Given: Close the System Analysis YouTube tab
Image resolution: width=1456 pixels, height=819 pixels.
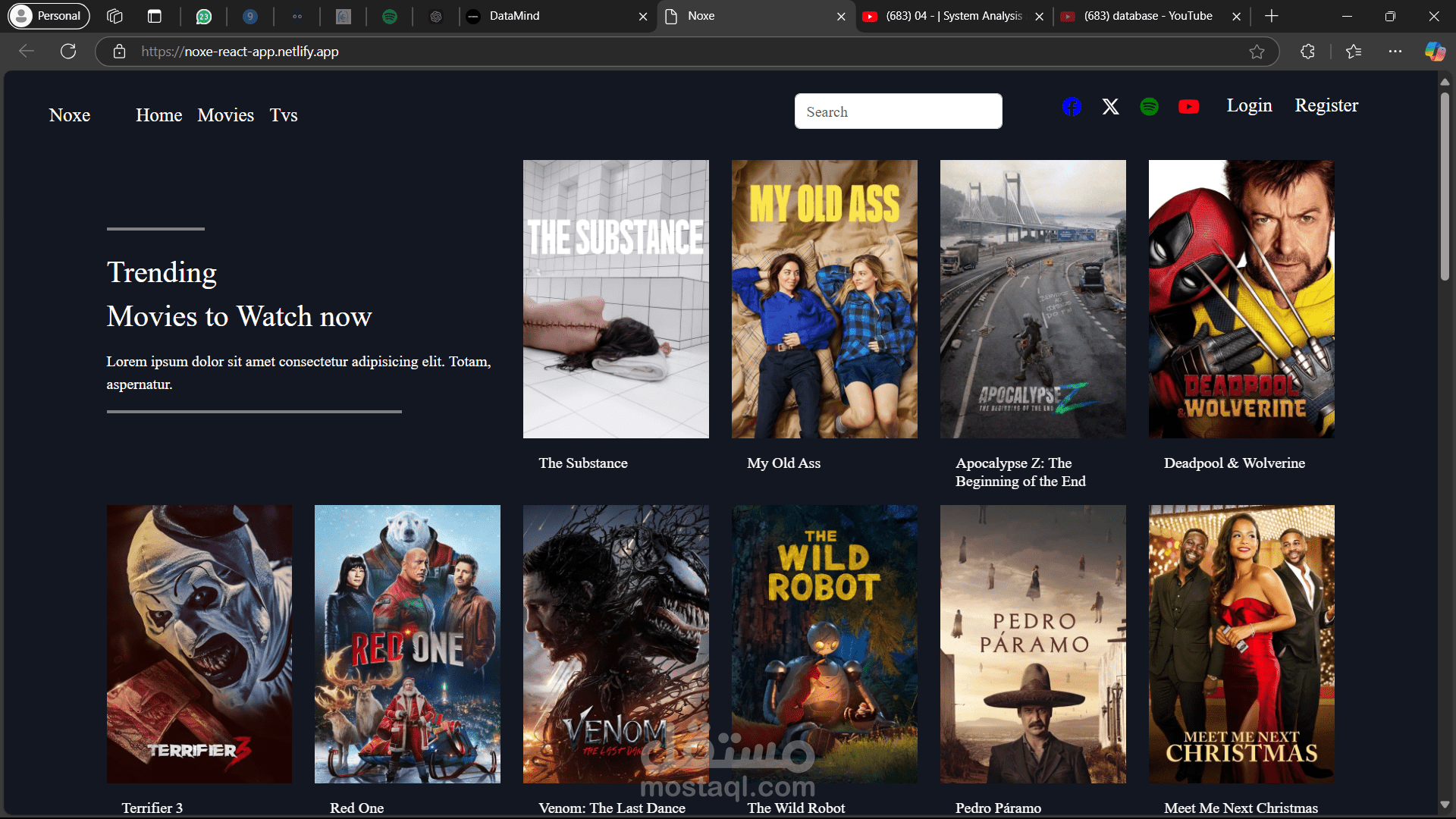Looking at the screenshot, I should point(1039,16).
